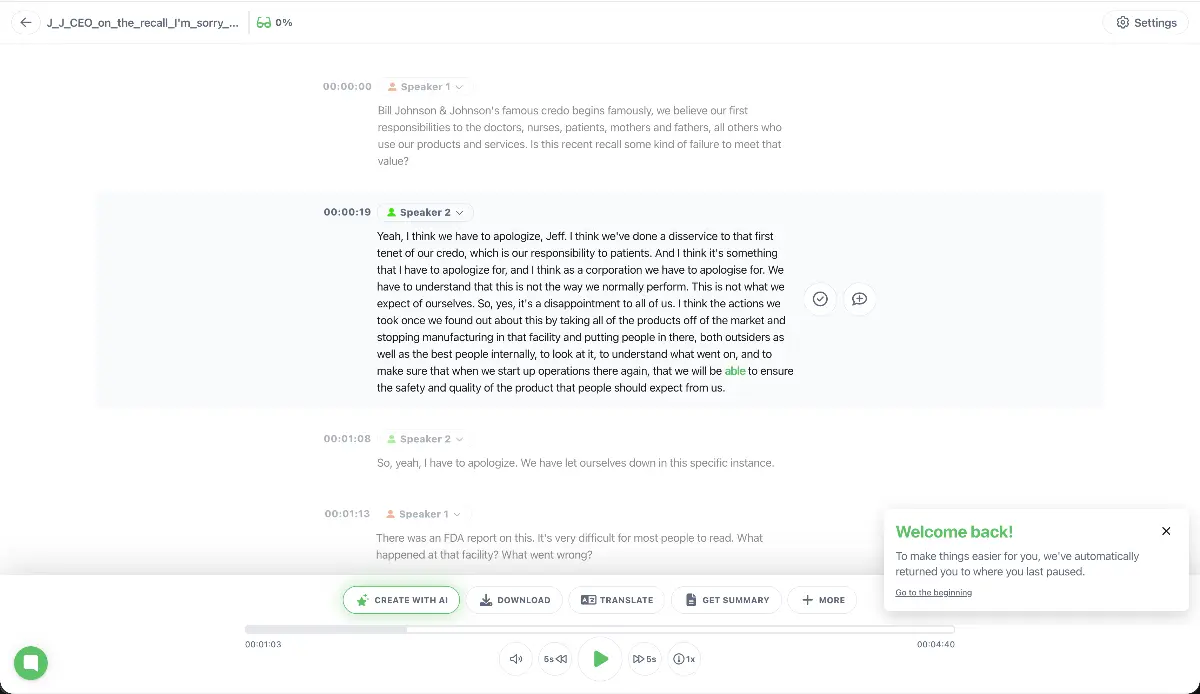Expand Speaker 2 dropdown at 00:00:19
The height and width of the screenshot is (694, 1200).
(x=426, y=212)
